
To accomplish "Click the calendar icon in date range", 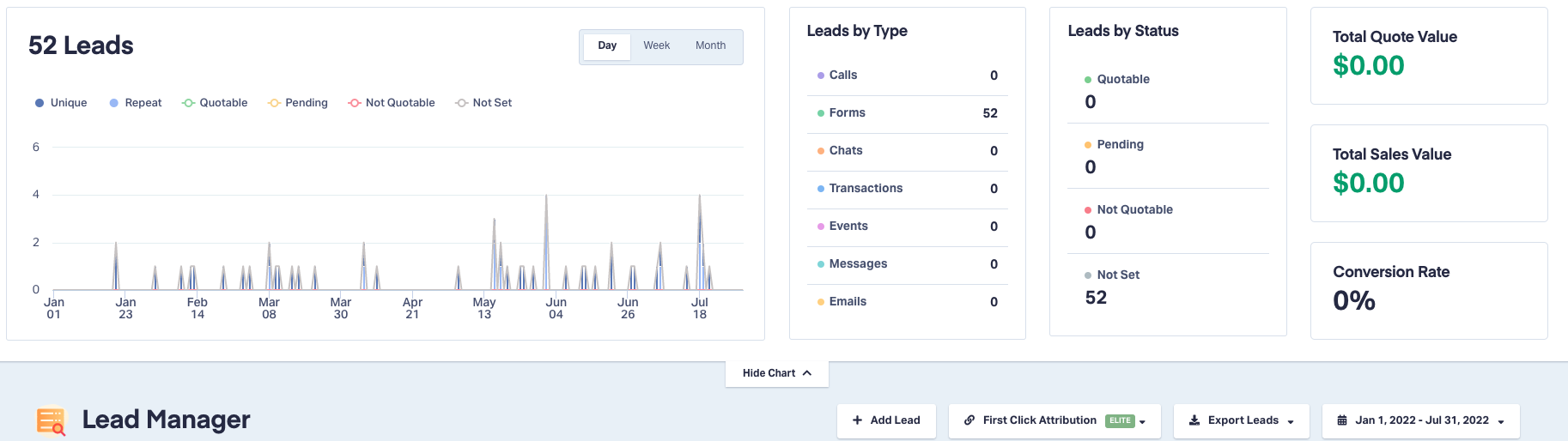I will pyautogui.click(x=1342, y=420).
